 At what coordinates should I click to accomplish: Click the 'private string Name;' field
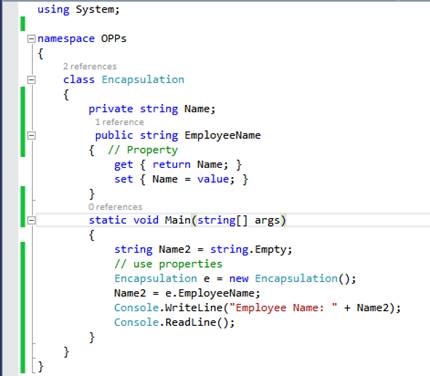point(152,109)
